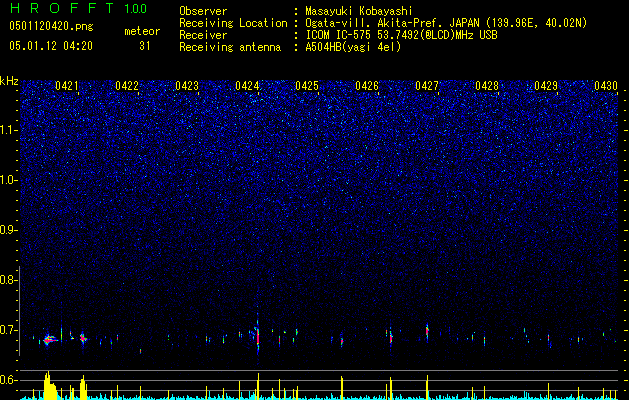Click the meteor label
Image resolution: width=629 pixels, height=400 pixels.
click(142, 31)
